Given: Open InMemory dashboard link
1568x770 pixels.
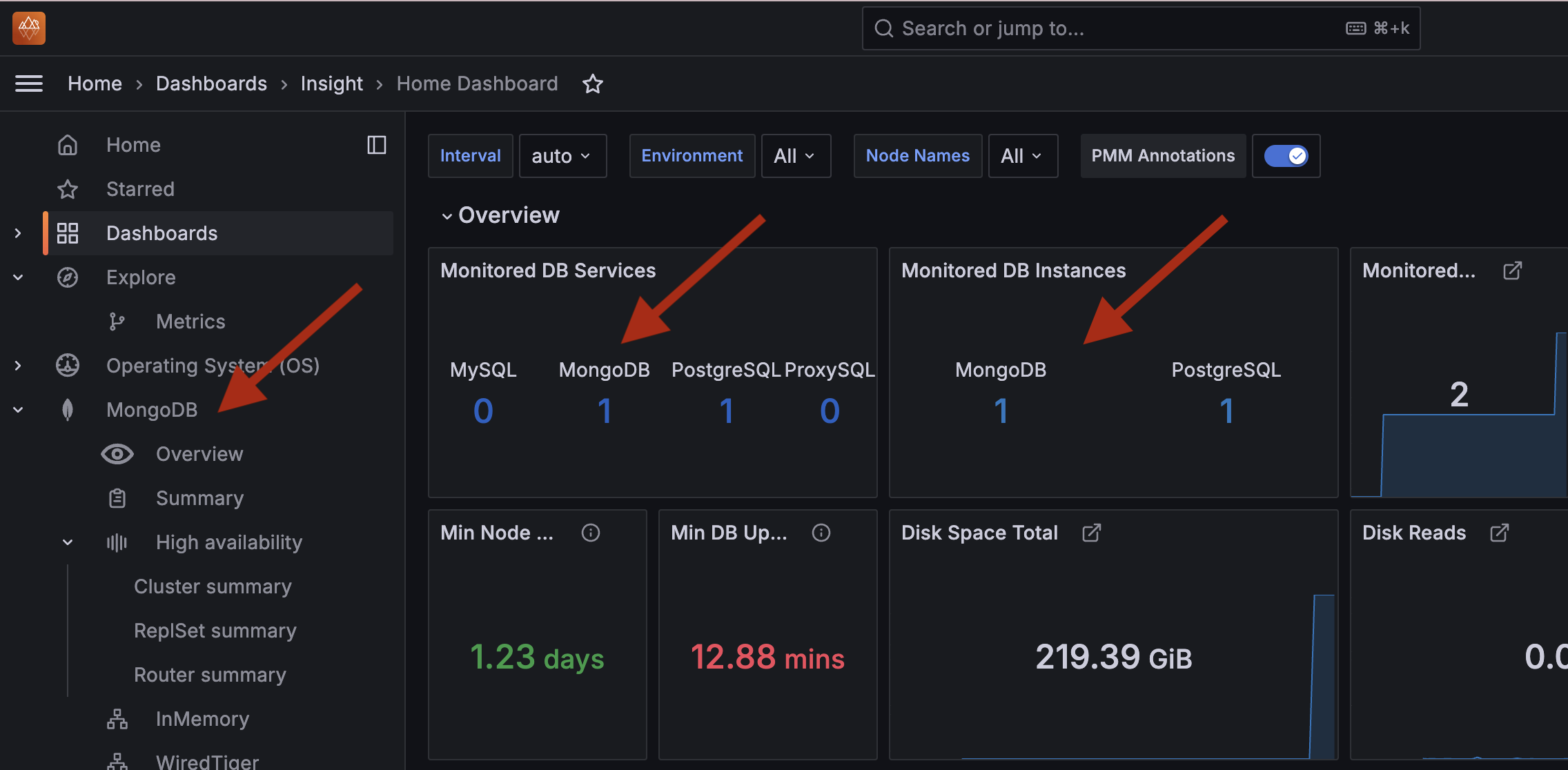Looking at the screenshot, I should pyautogui.click(x=202, y=719).
